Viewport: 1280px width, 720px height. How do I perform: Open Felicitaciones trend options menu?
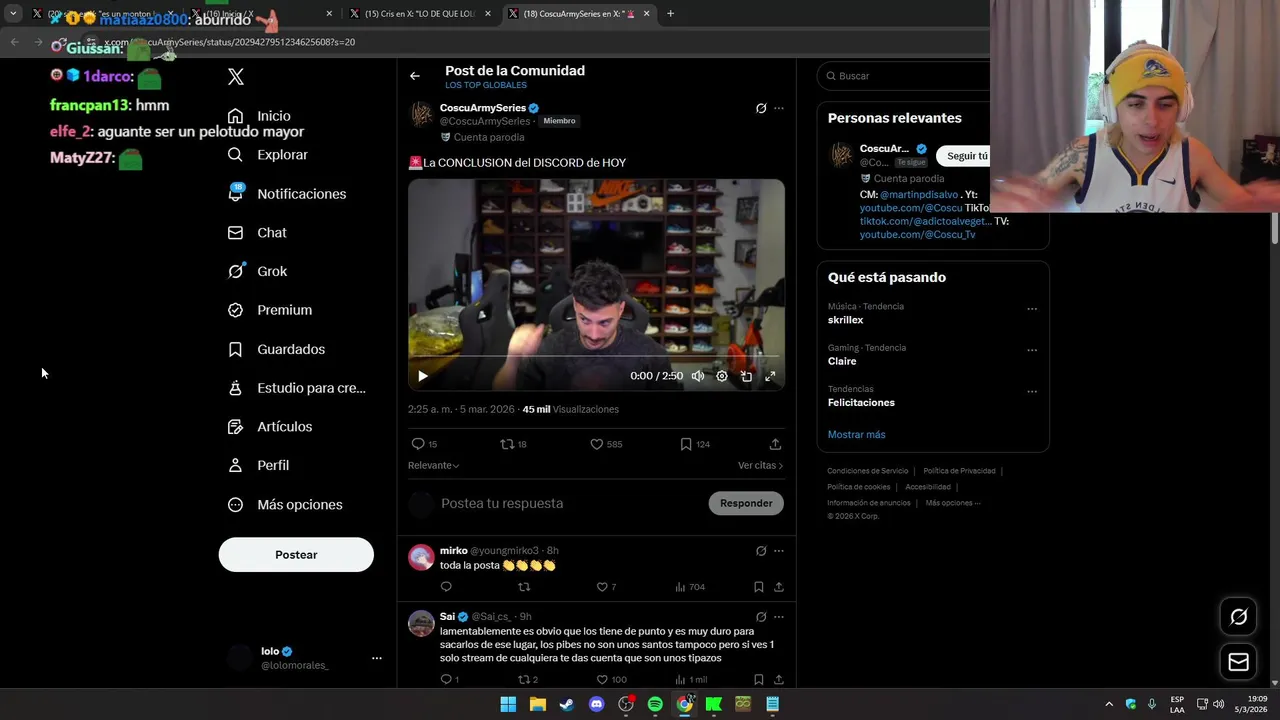tap(1032, 392)
